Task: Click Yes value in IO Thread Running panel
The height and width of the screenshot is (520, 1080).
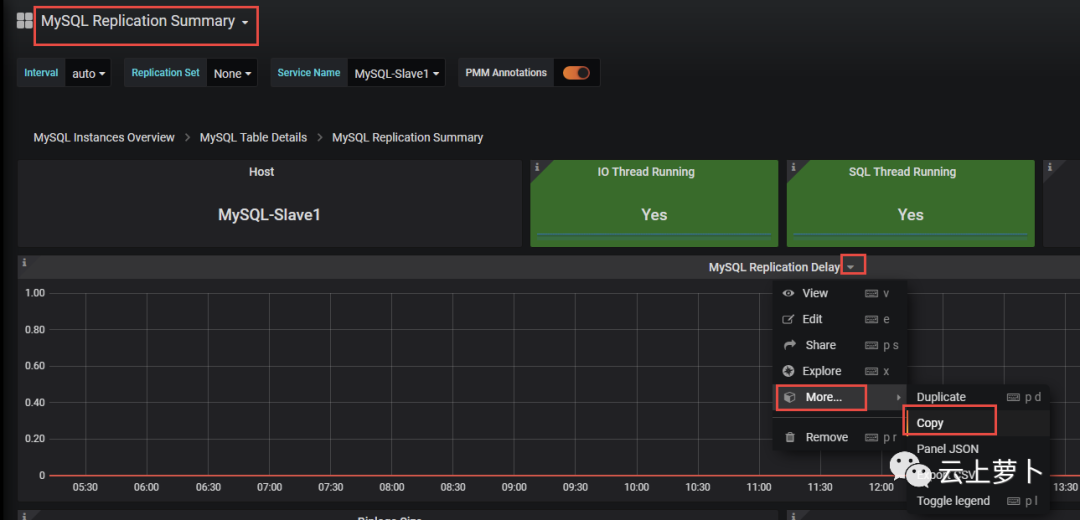Action: 654,214
